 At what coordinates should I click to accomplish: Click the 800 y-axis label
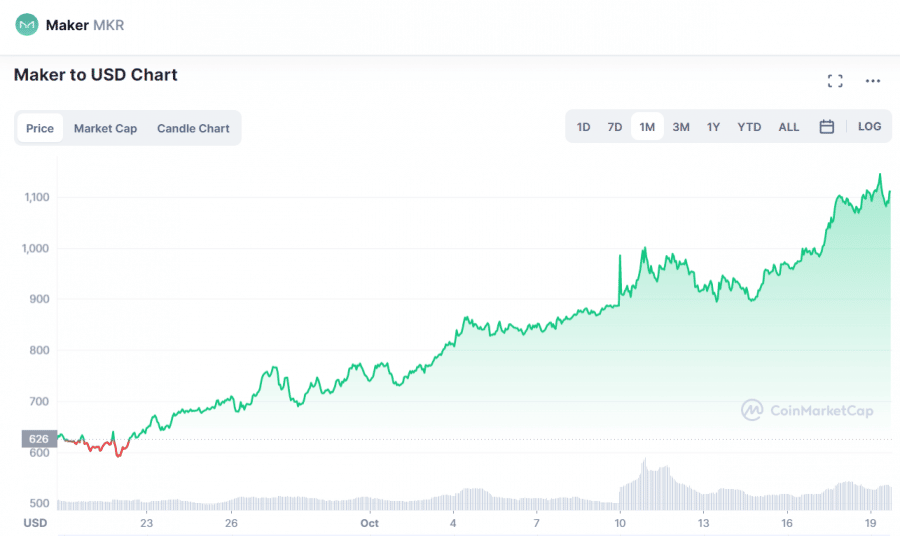[40, 349]
